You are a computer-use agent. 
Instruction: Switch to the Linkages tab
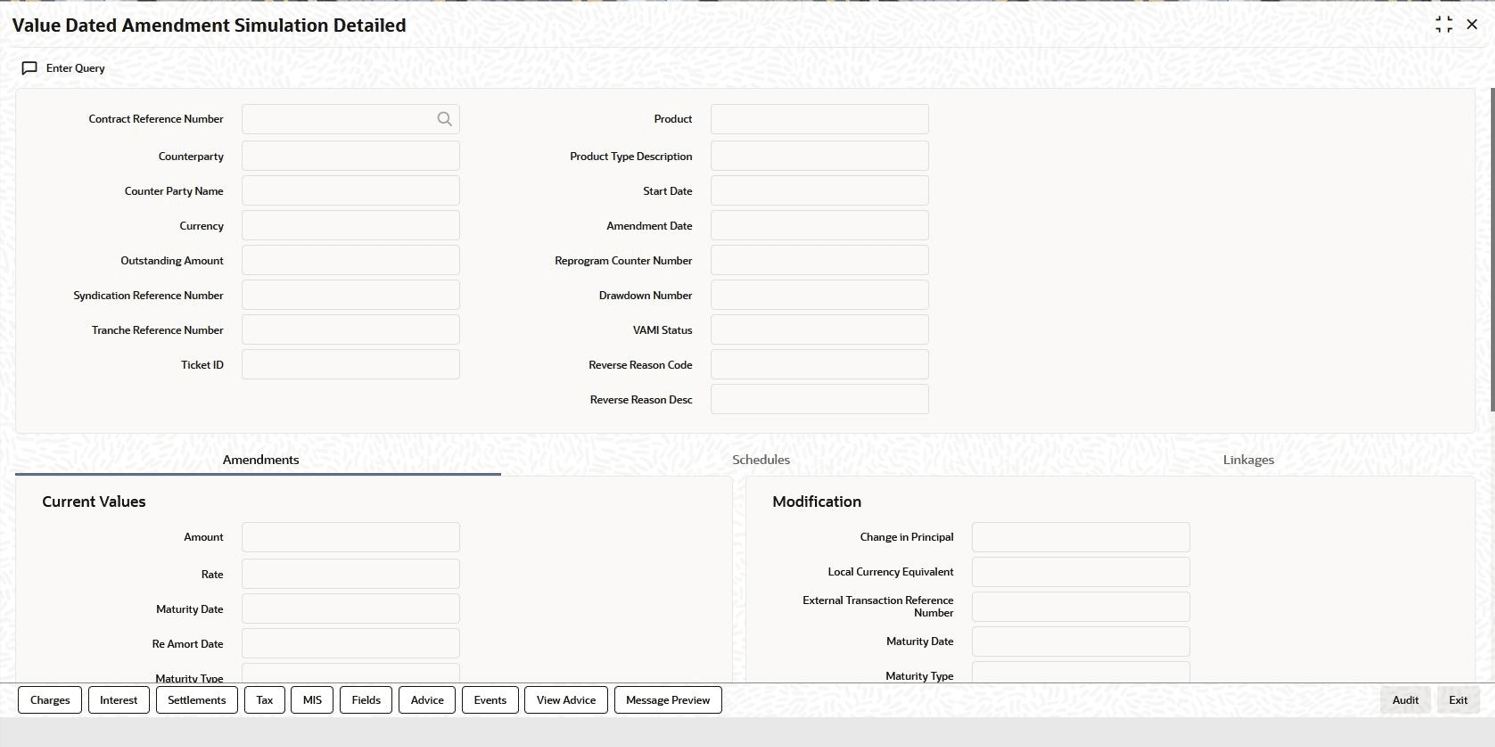tap(1248, 460)
